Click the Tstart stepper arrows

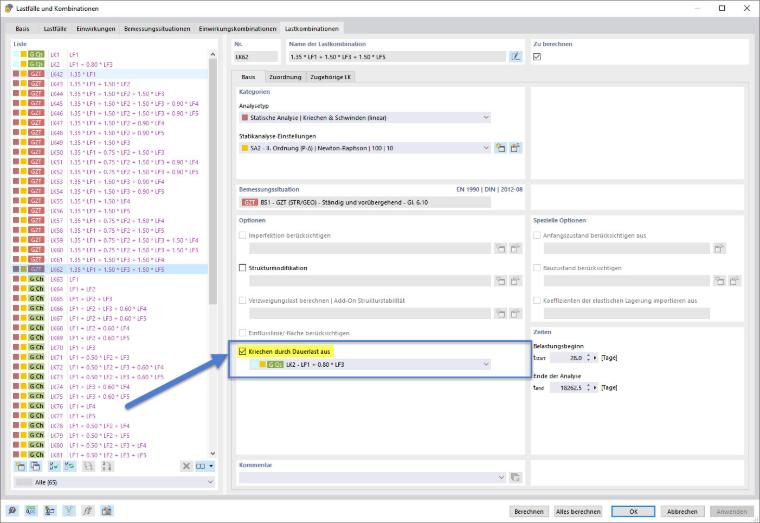[x=588, y=358]
